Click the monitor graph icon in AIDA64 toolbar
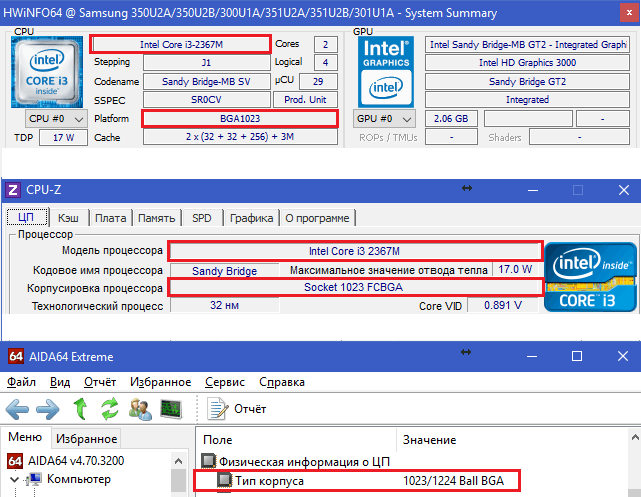641x497 pixels. pyautogui.click(x=170, y=408)
